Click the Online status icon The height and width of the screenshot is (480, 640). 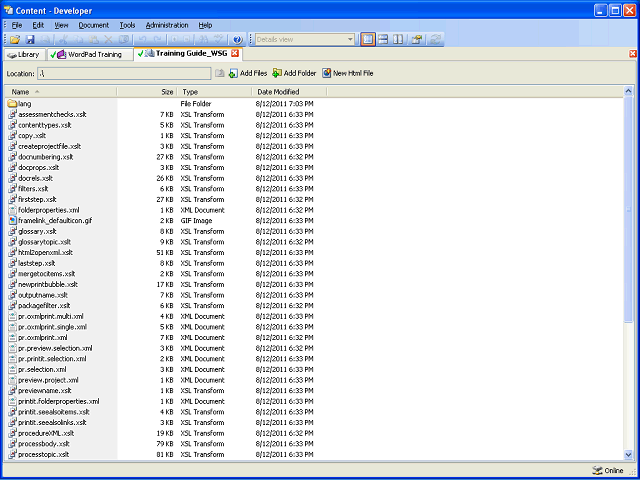(597, 470)
